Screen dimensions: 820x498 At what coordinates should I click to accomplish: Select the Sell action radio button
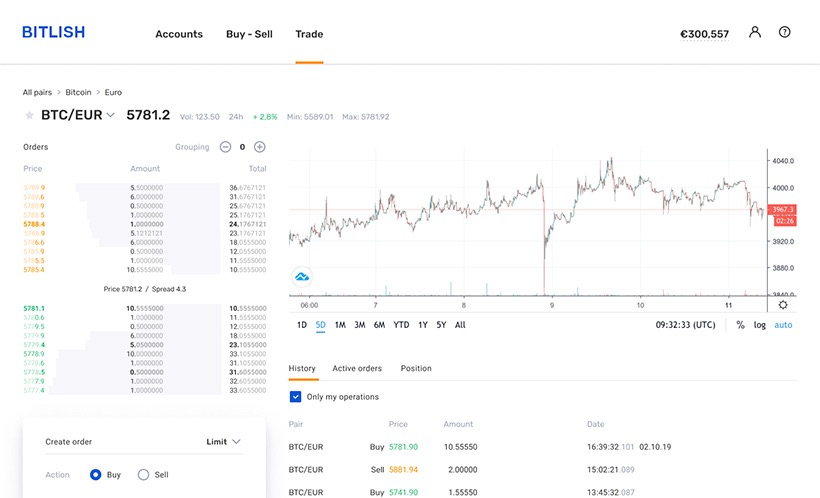click(x=143, y=475)
